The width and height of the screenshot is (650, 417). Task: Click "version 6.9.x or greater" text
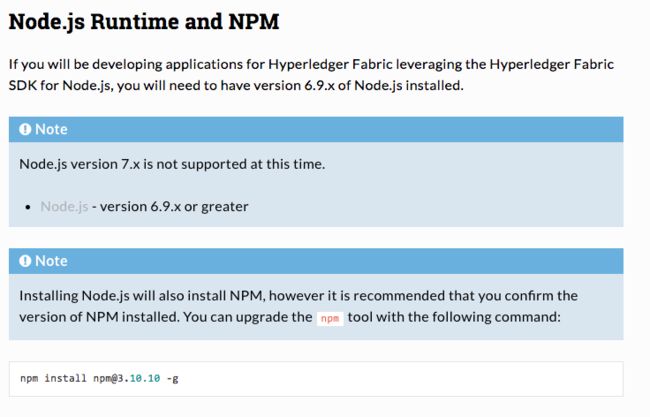click(x=174, y=206)
